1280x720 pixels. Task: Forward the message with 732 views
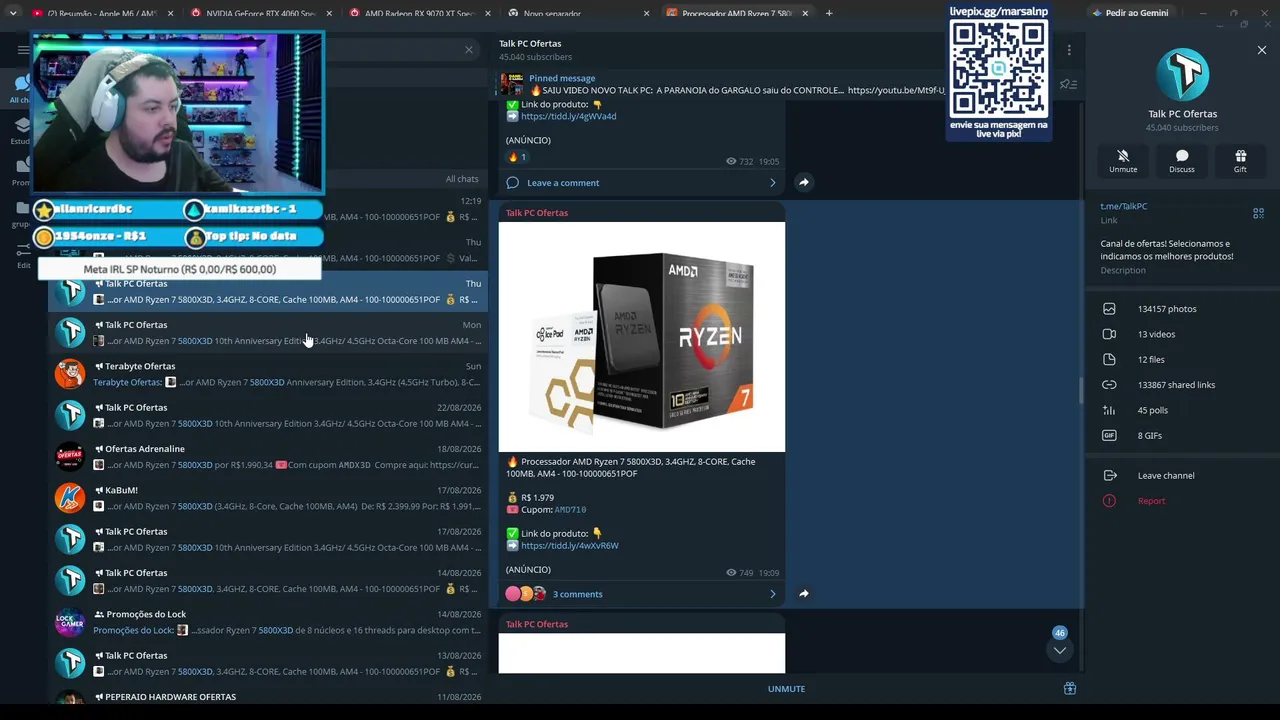[804, 182]
